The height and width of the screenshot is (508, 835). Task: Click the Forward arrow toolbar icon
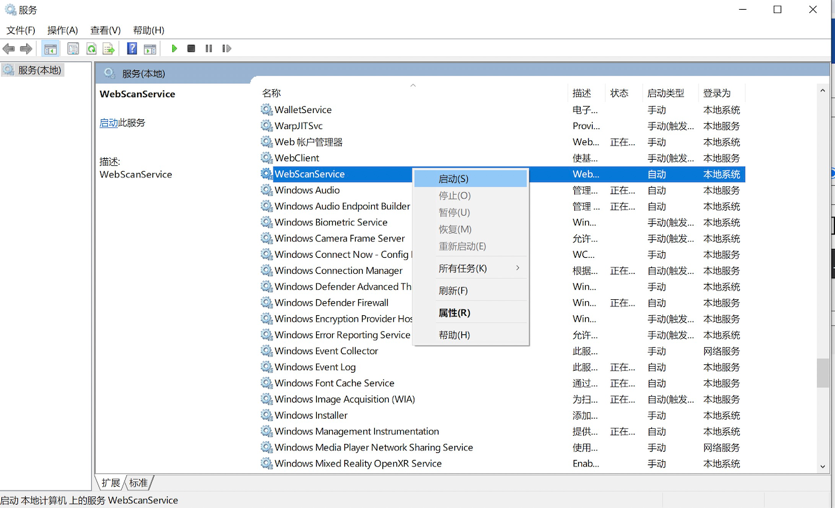coord(26,49)
